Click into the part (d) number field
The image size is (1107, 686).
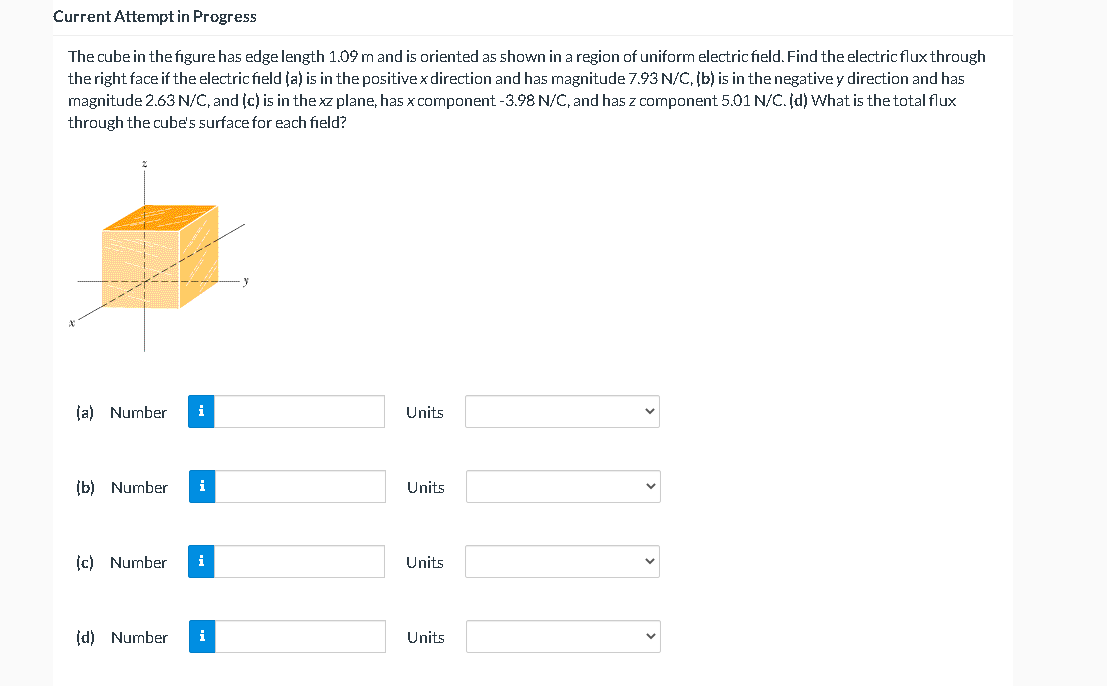tap(300, 637)
